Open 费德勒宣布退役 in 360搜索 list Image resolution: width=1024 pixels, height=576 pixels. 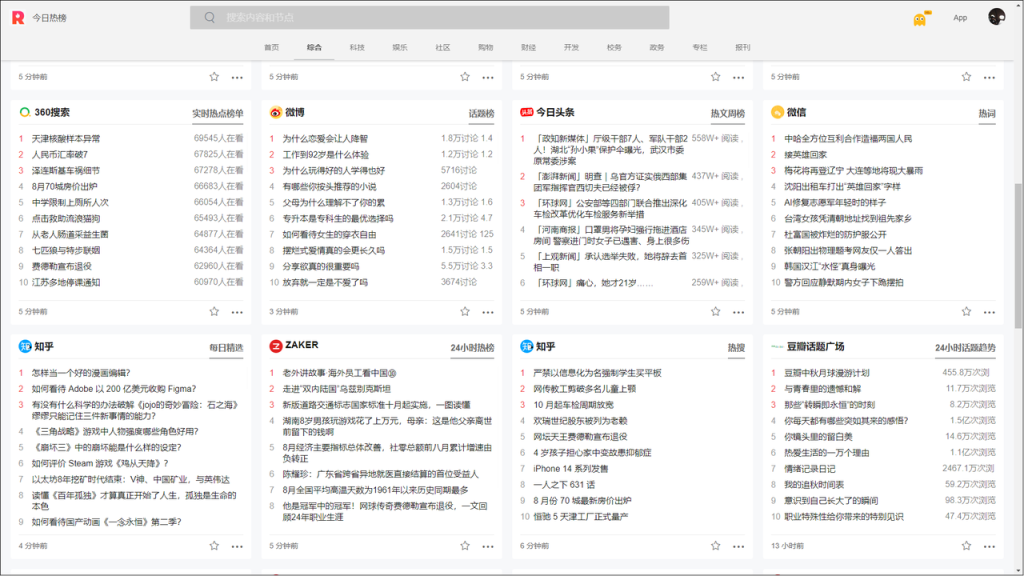pyautogui.click(x=61, y=266)
